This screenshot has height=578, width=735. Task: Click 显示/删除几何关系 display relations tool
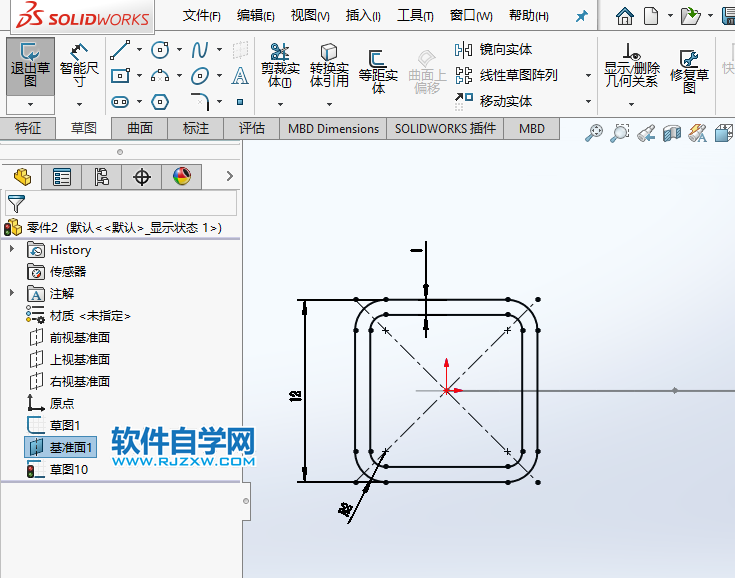[631, 66]
